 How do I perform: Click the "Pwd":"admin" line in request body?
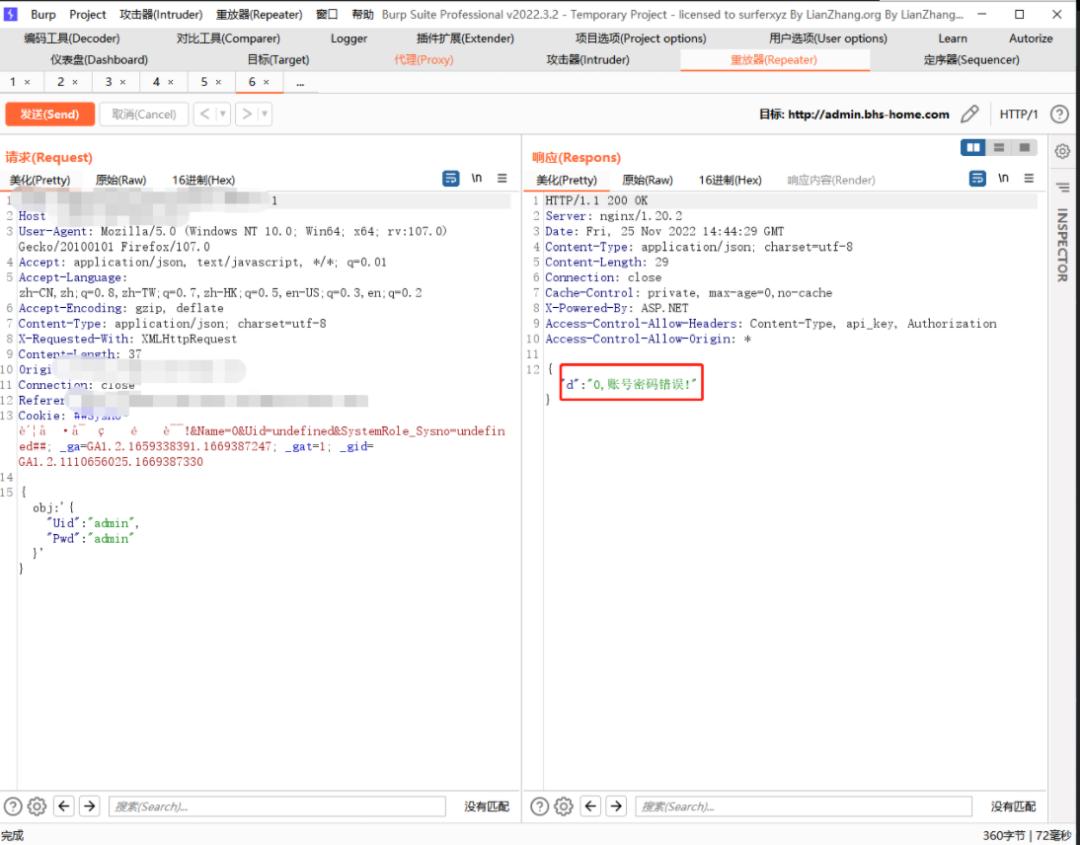click(90, 539)
